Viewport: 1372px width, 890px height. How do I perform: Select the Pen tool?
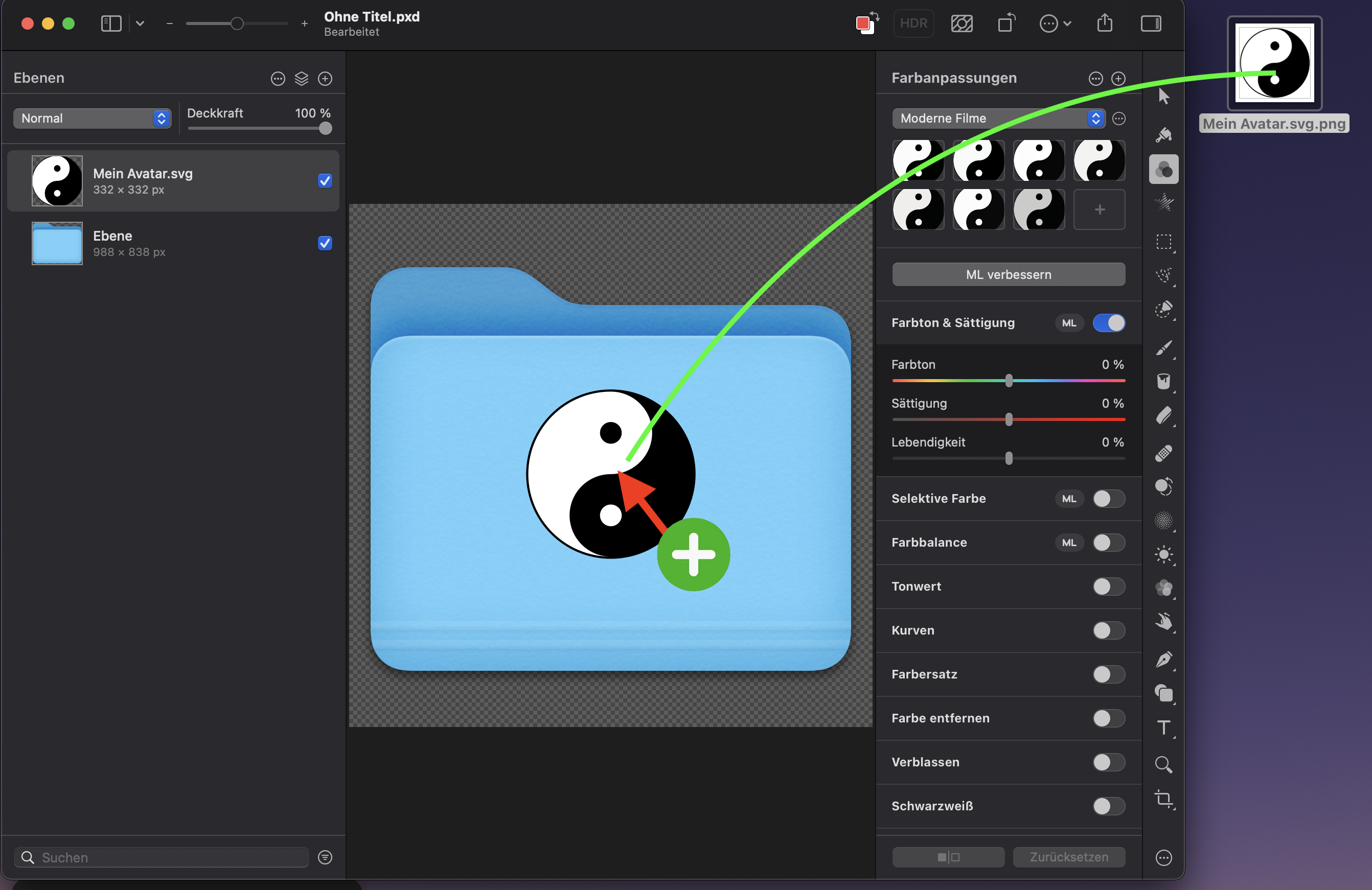tap(1163, 659)
